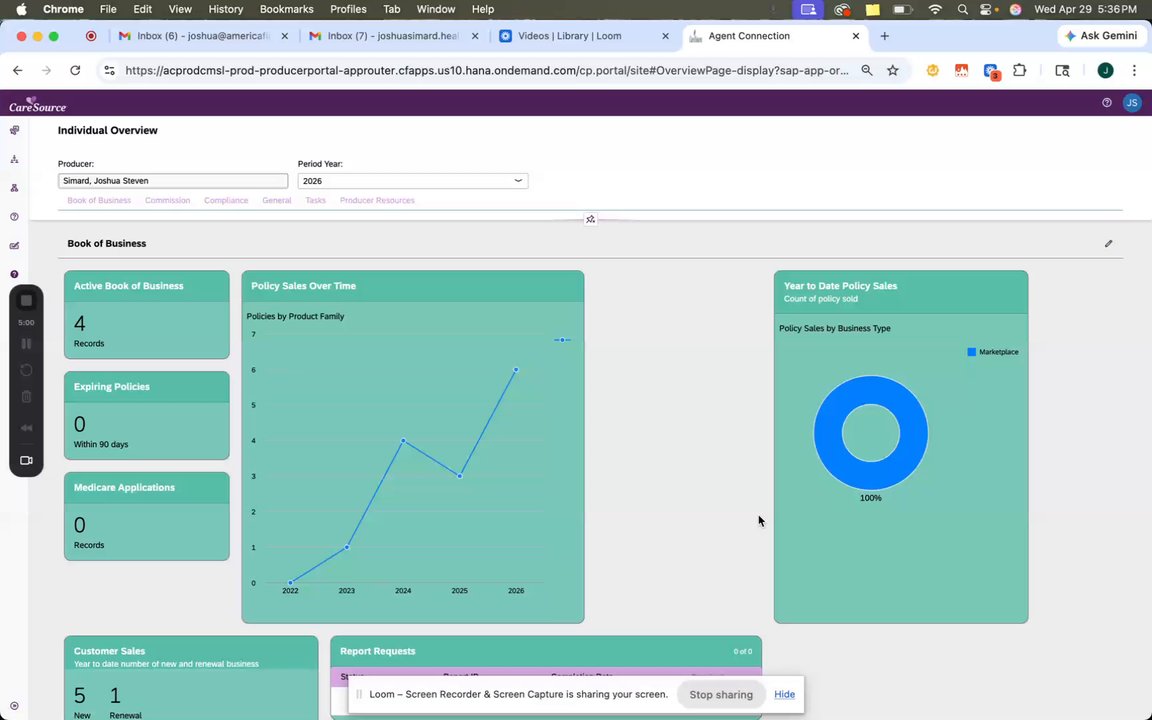Go back with the browser back arrow
Image resolution: width=1152 pixels, height=720 pixels.
pyautogui.click(x=18, y=71)
